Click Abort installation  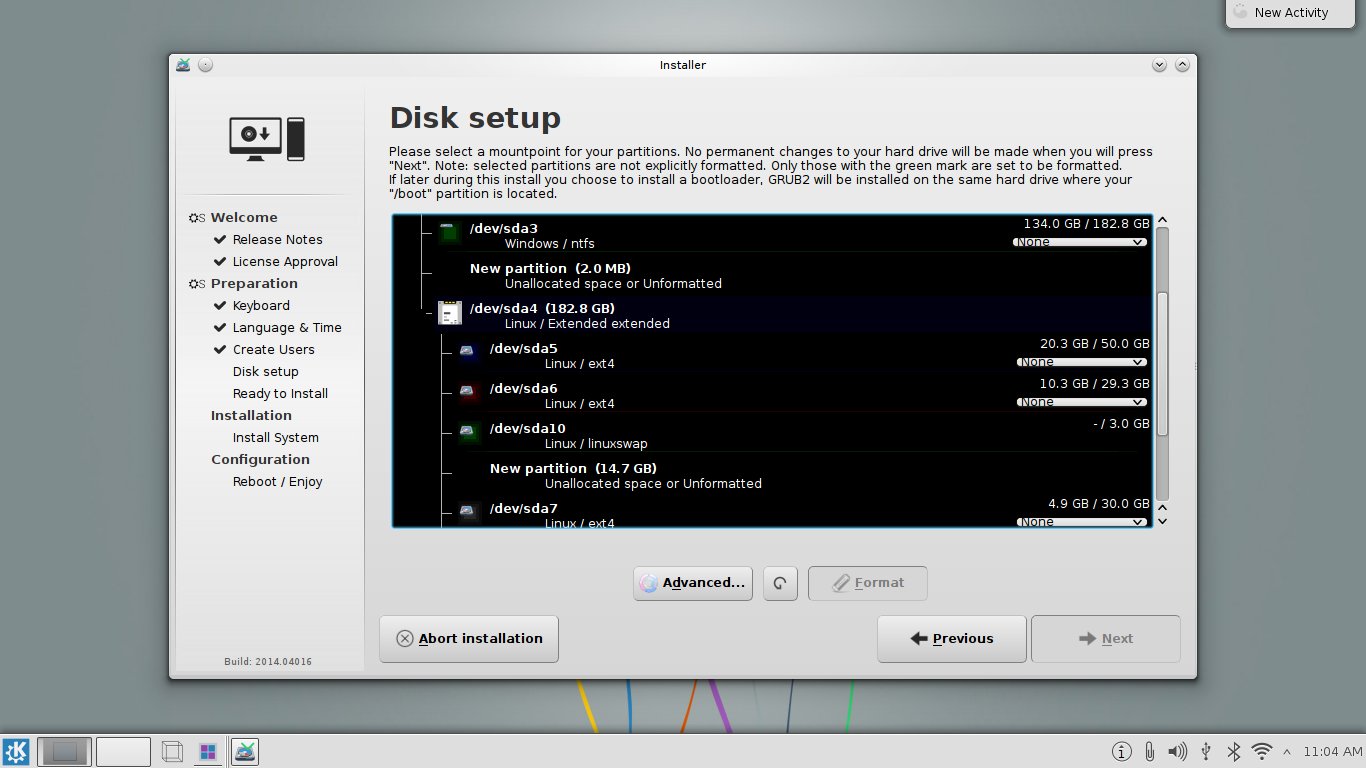(x=469, y=639)
